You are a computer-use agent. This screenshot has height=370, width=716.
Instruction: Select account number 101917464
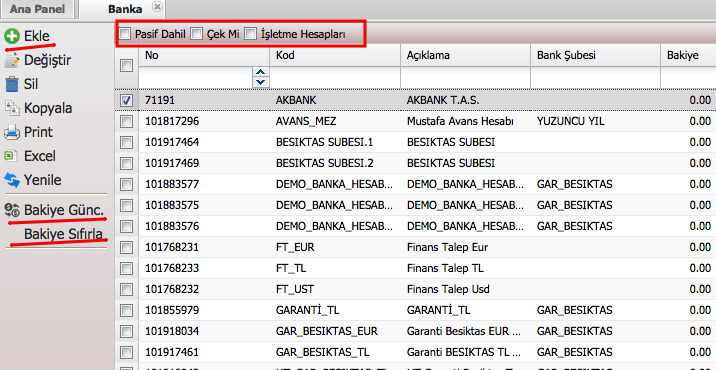(x=172, y=143)
